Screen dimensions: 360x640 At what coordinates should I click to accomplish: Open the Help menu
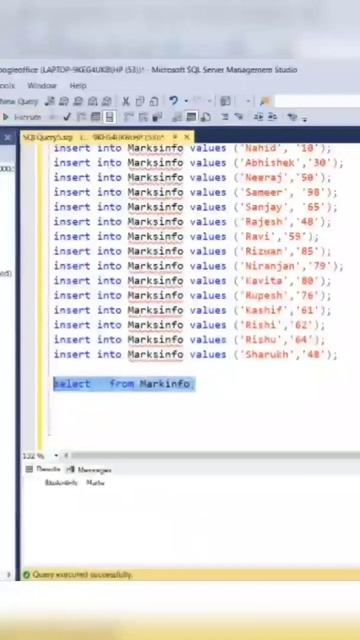78,86
